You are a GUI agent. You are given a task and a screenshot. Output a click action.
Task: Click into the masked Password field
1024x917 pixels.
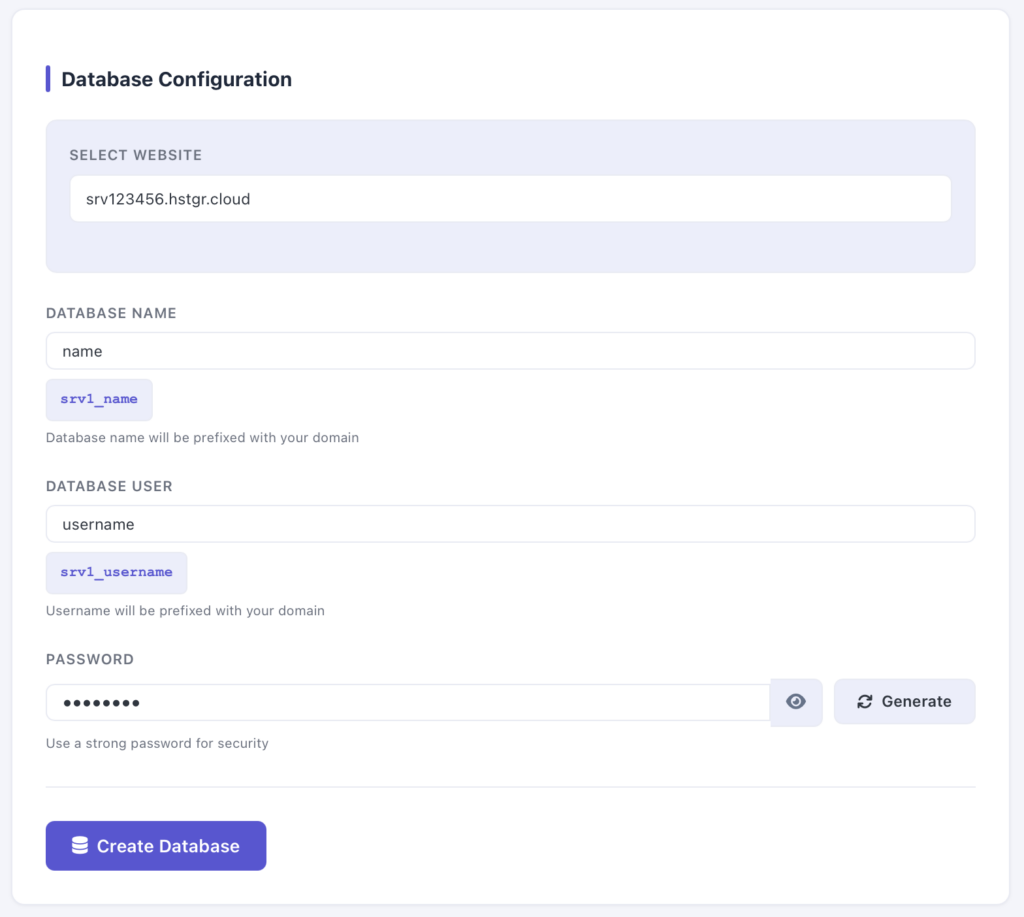[x=408, y=703]
